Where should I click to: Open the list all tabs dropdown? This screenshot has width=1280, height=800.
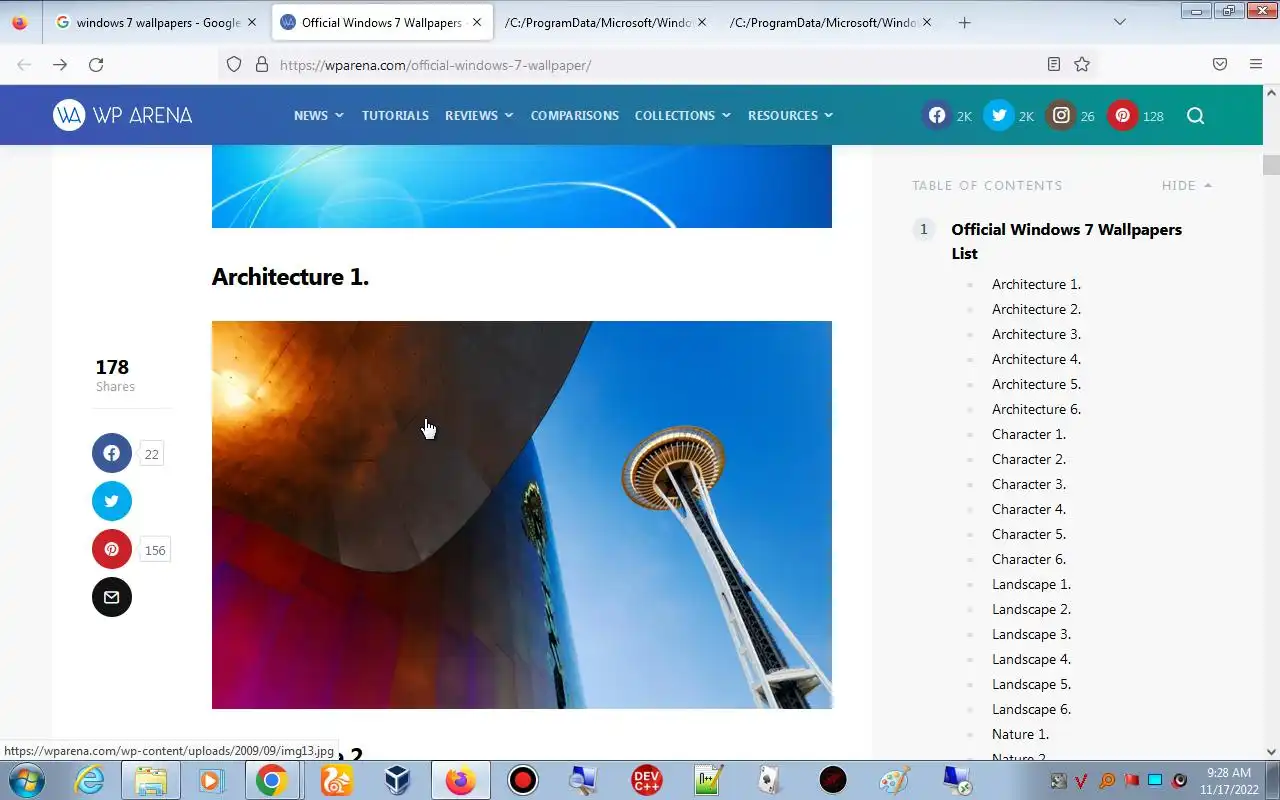[1119, 22]
